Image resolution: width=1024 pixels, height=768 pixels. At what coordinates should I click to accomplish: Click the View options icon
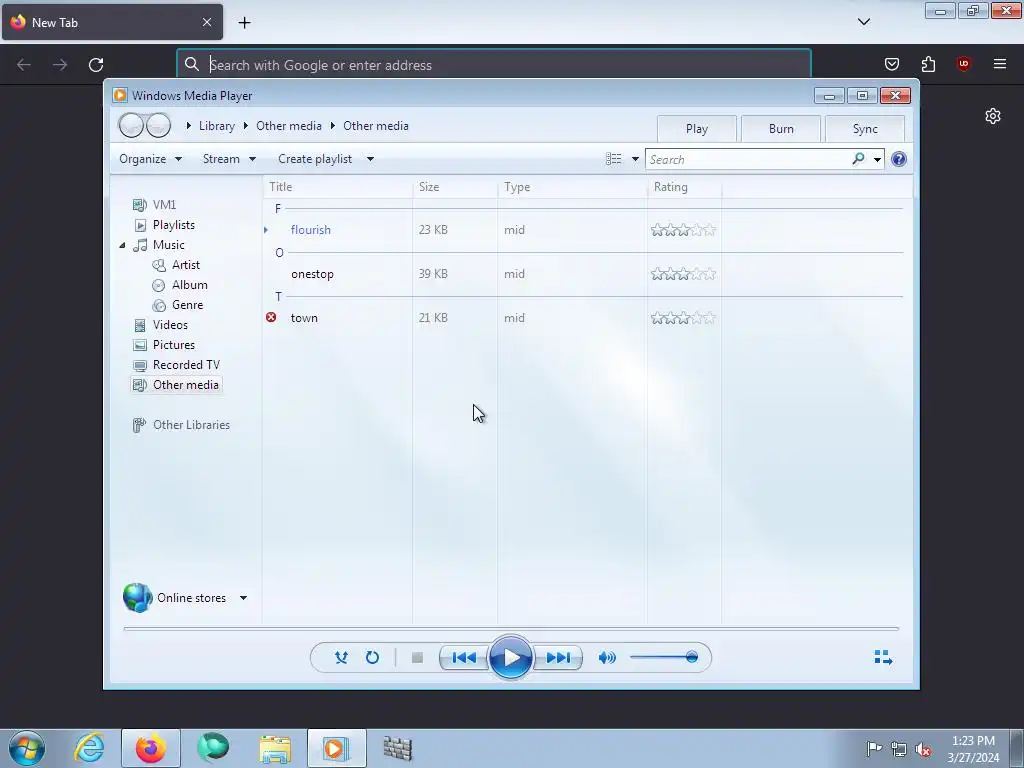613,159
